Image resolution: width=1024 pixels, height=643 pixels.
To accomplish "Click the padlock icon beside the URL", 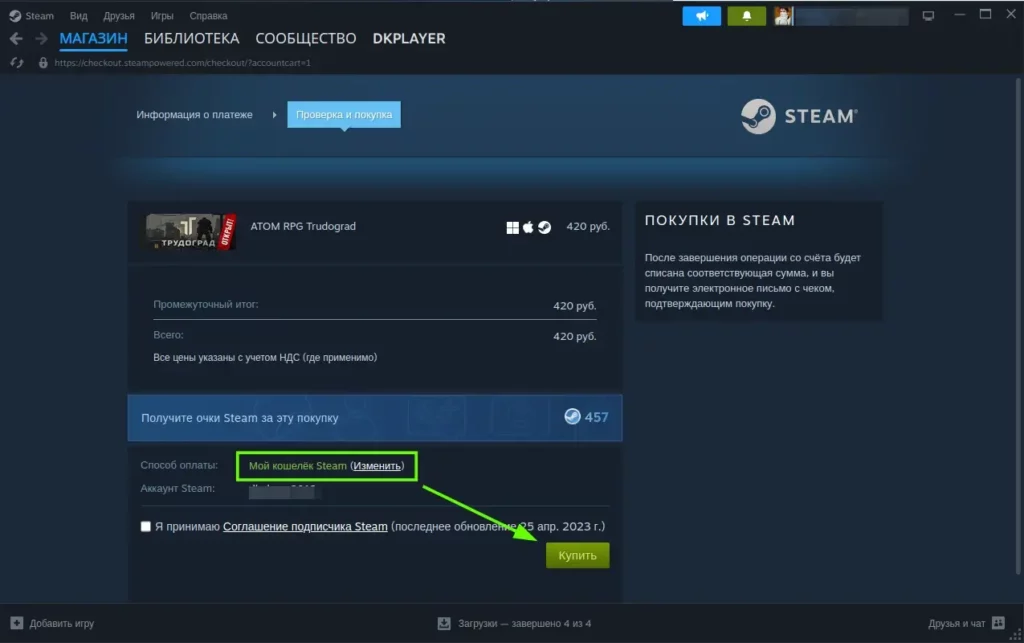I will 43,63.
